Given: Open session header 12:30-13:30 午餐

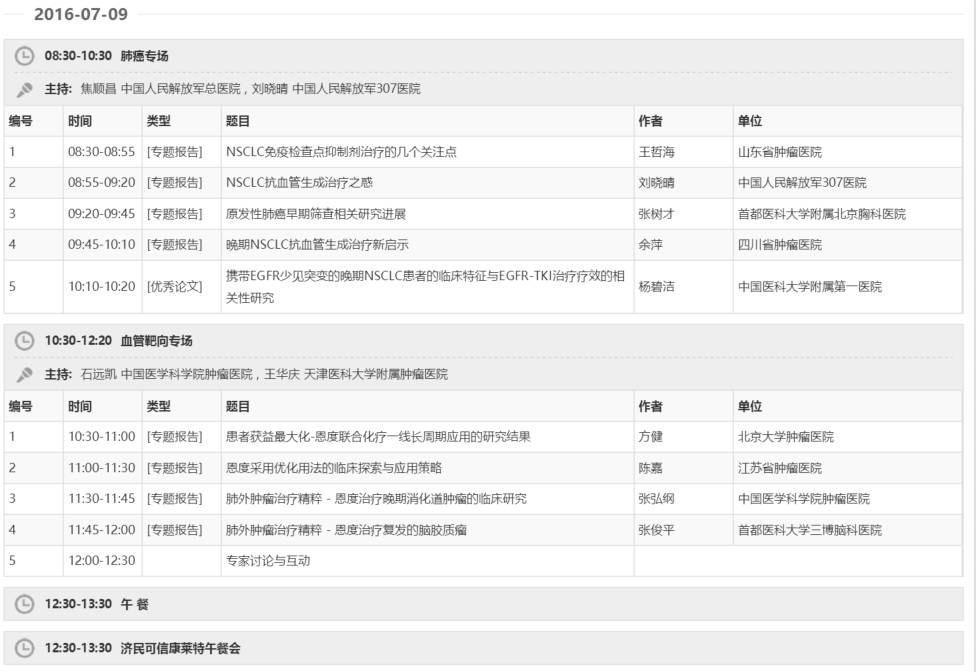Looking at the screenshot, I should [x=483, y=604].
